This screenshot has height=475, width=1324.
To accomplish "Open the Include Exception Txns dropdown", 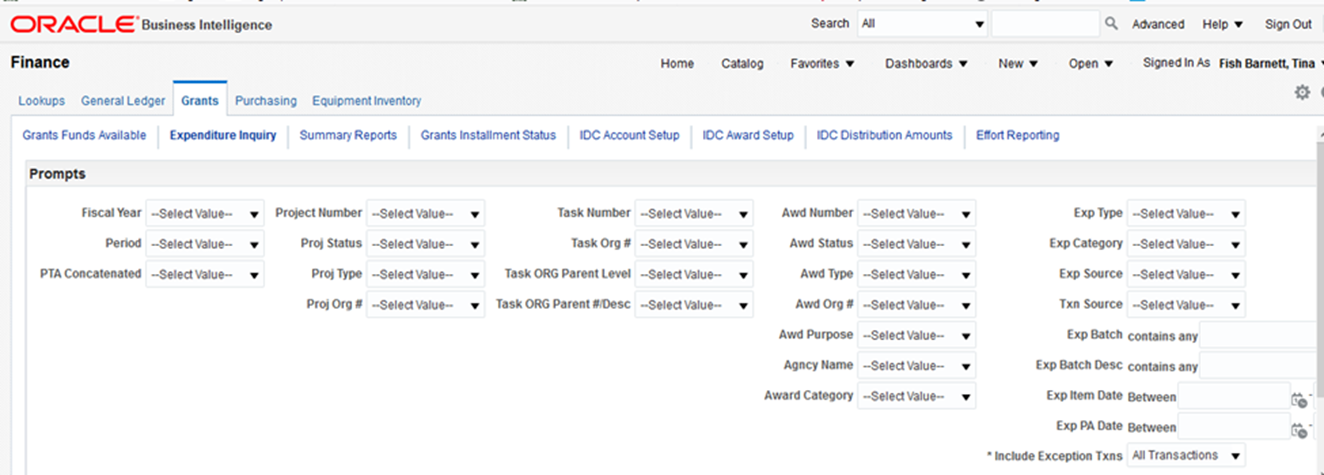I will (x=1186, y=456).
